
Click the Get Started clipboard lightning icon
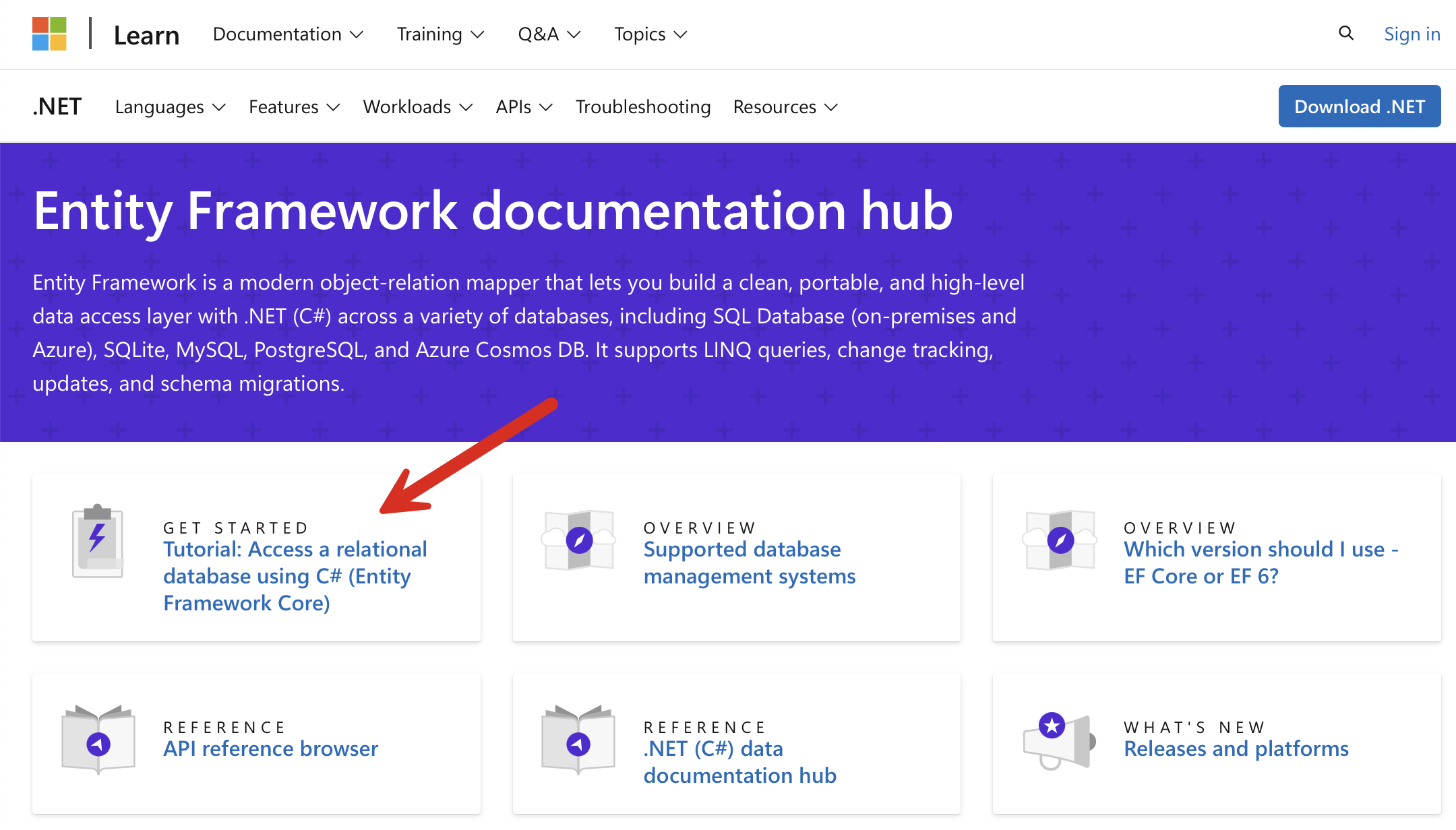point(98,541)
